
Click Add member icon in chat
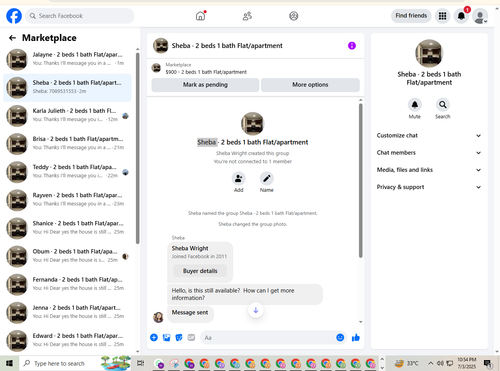[x=239, y=179]
